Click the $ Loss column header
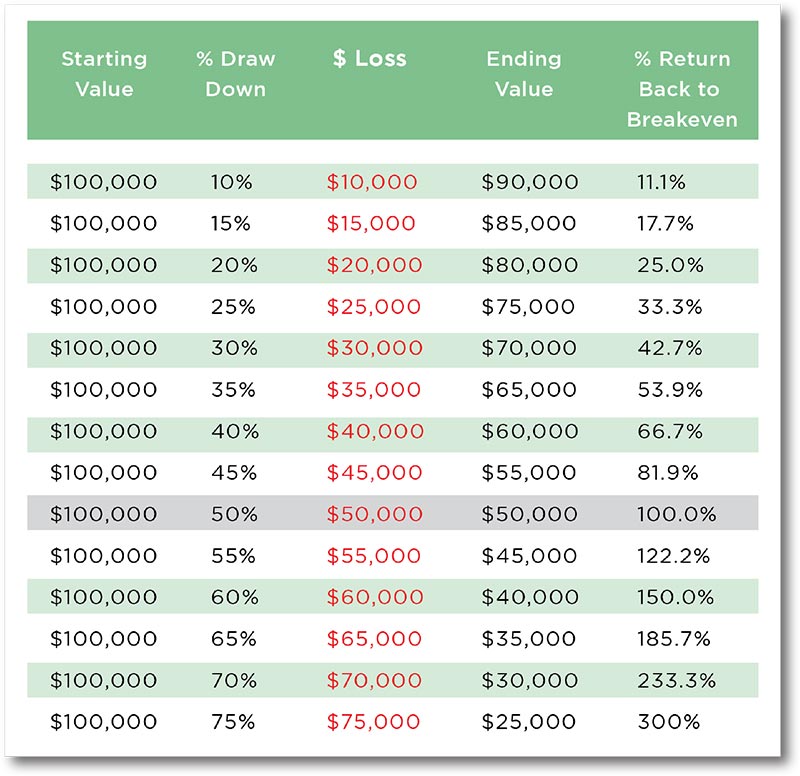Viewport: 800px width, 776px height. coord(370,58)
